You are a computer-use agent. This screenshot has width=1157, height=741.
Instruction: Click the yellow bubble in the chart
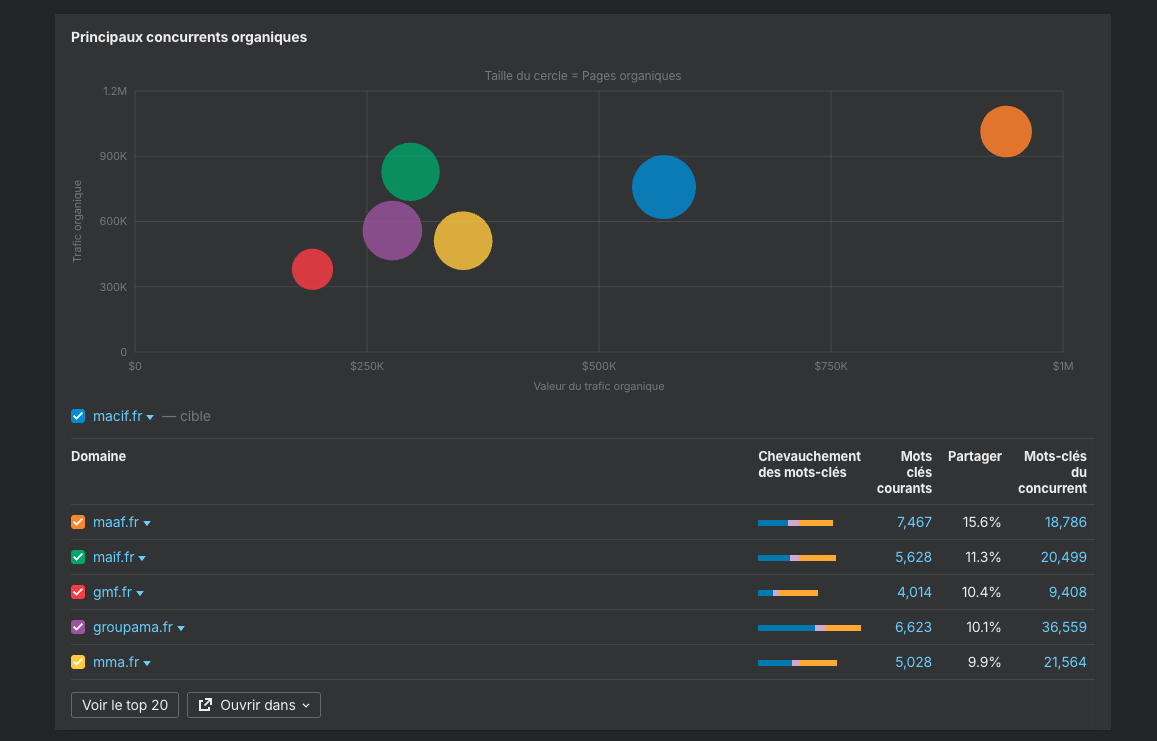coord(463,241)
